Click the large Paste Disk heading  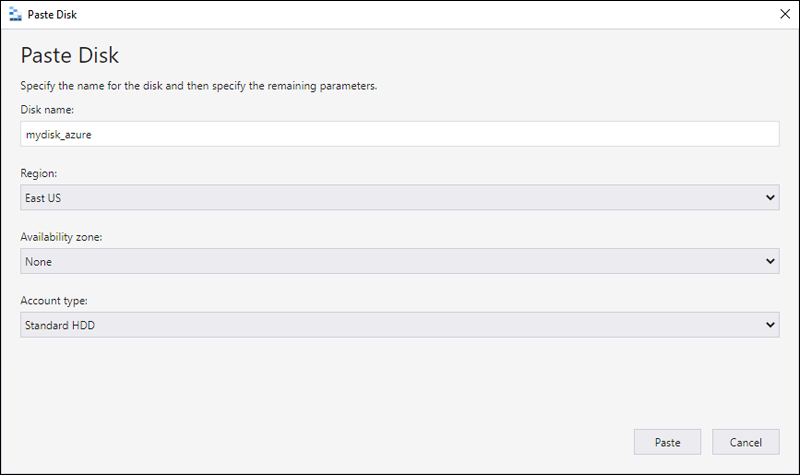pyautogui.click(x=70, y=55)
